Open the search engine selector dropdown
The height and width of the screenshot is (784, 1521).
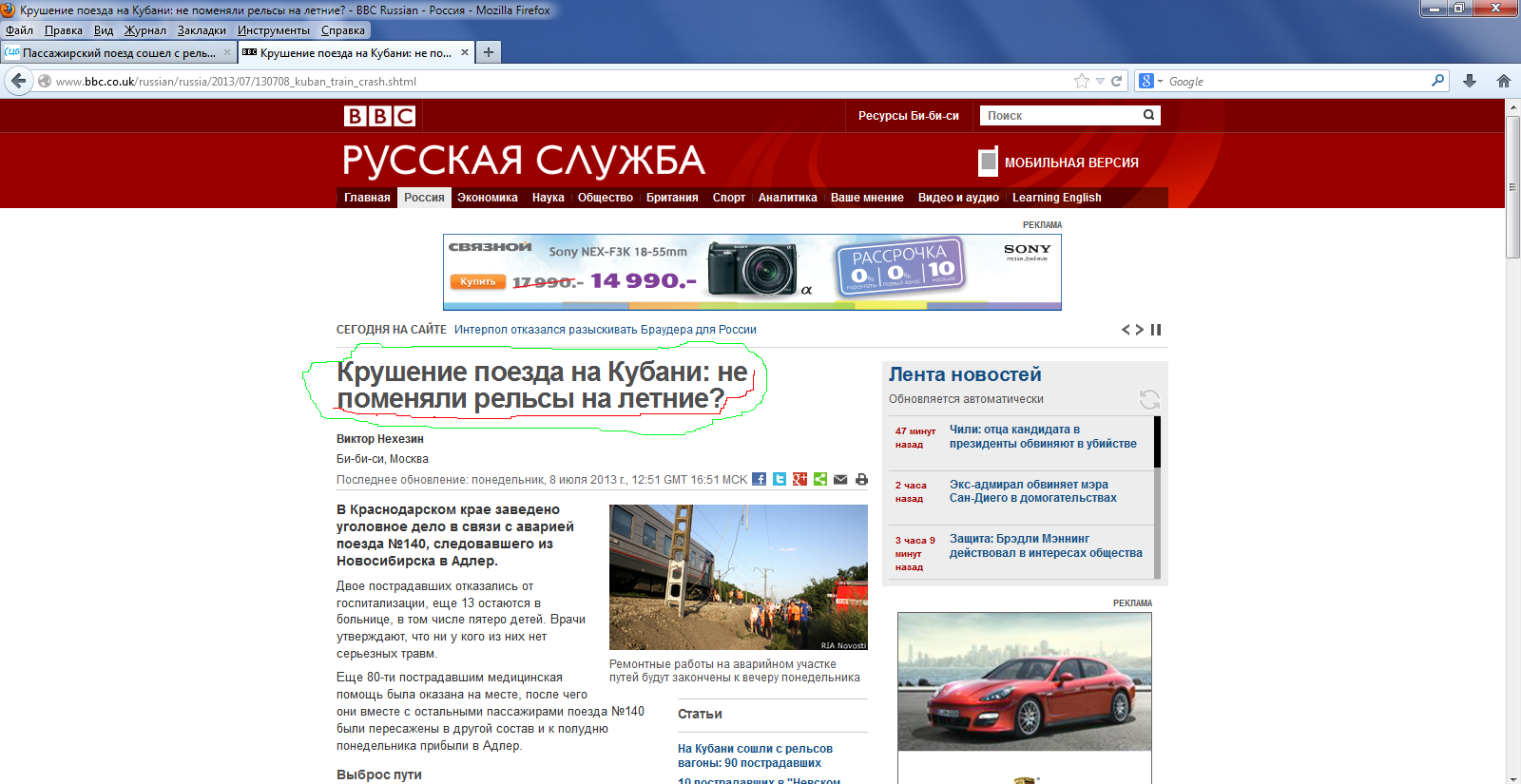pyautogui.click(x=1150, y=82)
